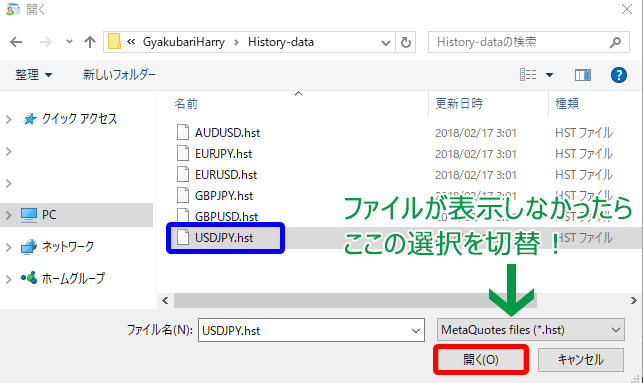Click the folder icon in address bar

114,42
